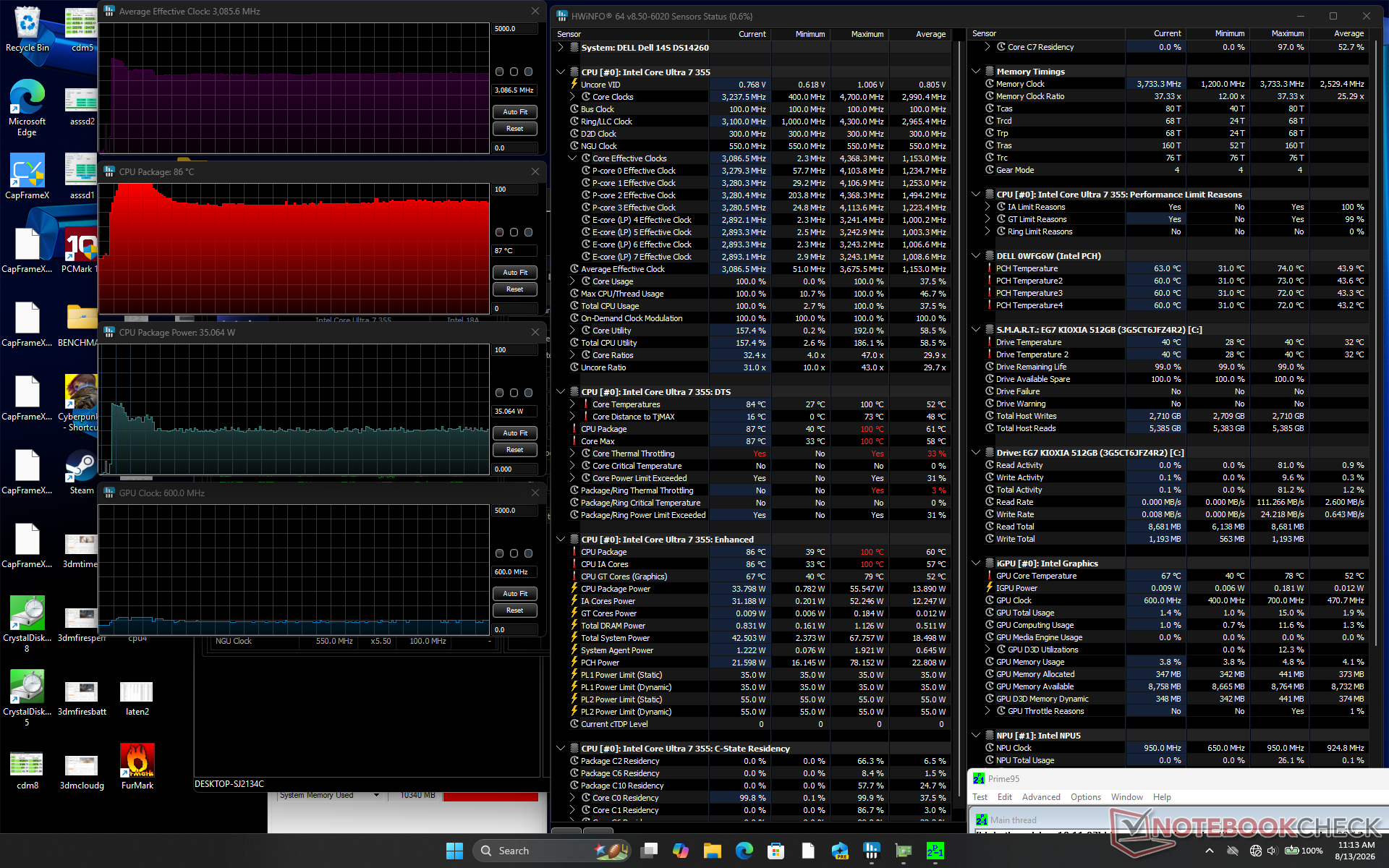Click Auto Fit in the CPU Package temperature graph
The height and width of the screenshot is (868, 1389).
515,273
